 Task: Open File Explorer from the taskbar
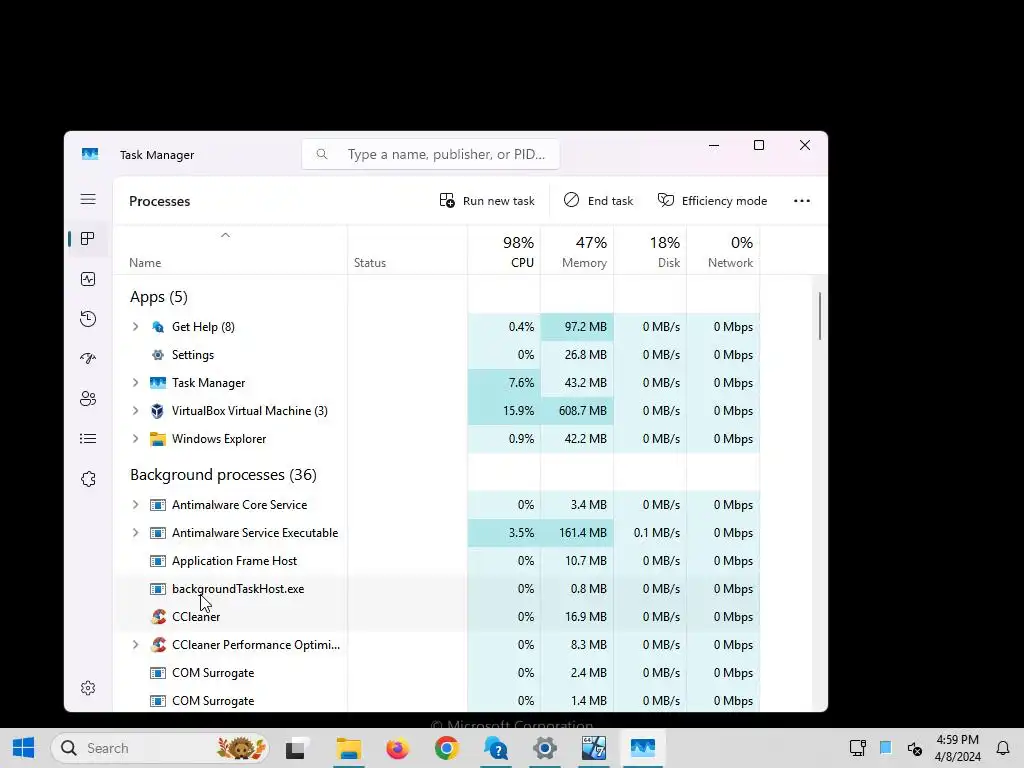coord(348,748)
